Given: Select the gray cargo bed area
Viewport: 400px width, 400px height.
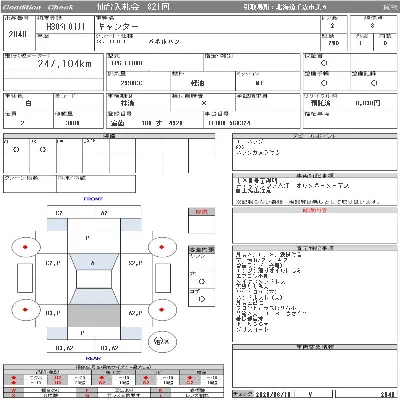Looking at the screenshot, I should point(94,316).
